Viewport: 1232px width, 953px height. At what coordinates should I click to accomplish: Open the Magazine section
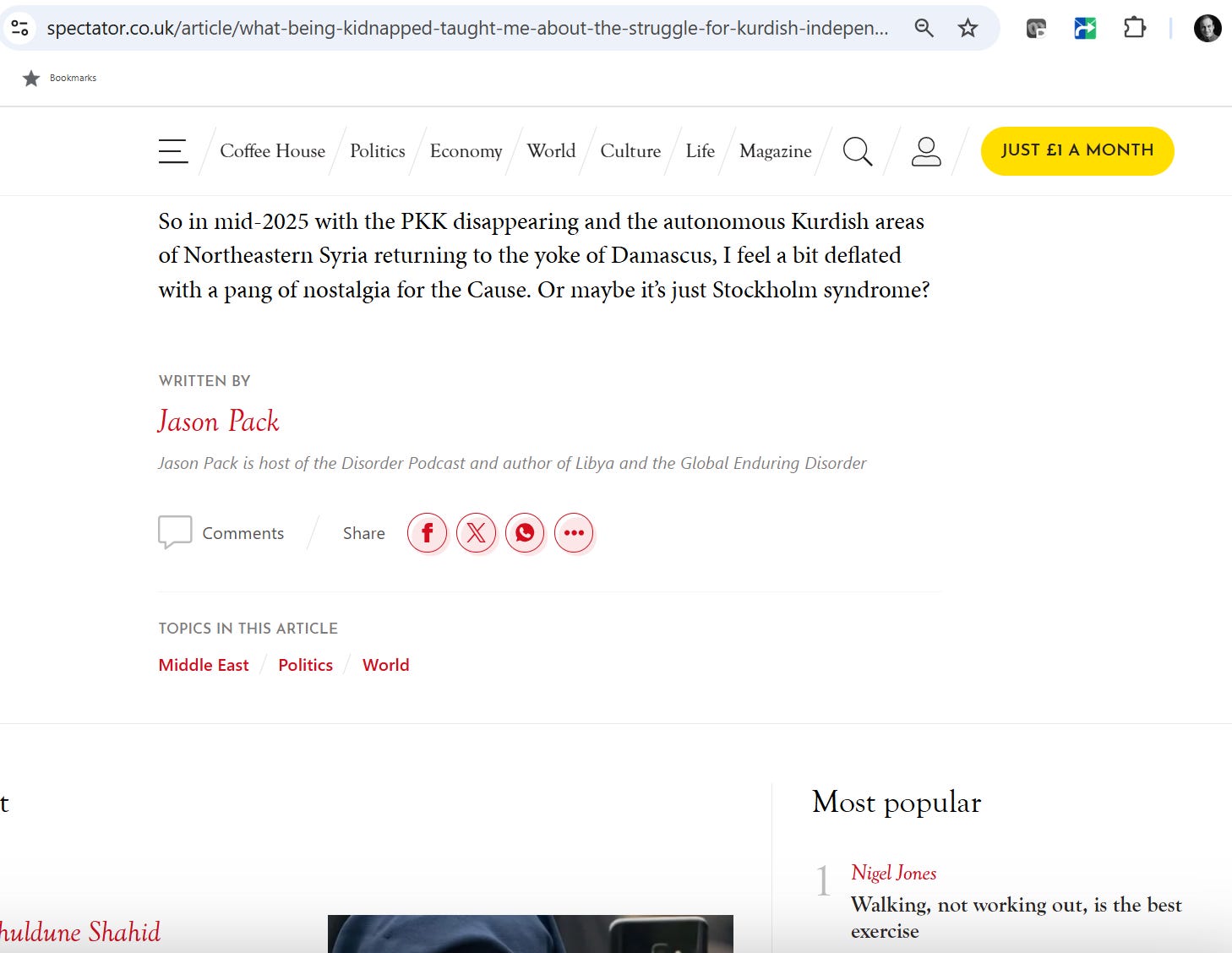(775, 150)
